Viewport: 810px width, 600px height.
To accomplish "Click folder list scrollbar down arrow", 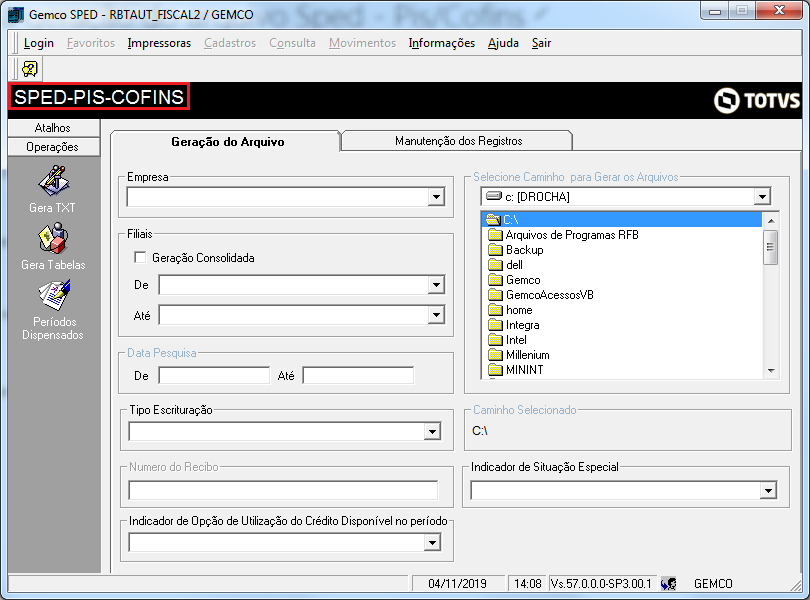I will click(x=771, y=370).
